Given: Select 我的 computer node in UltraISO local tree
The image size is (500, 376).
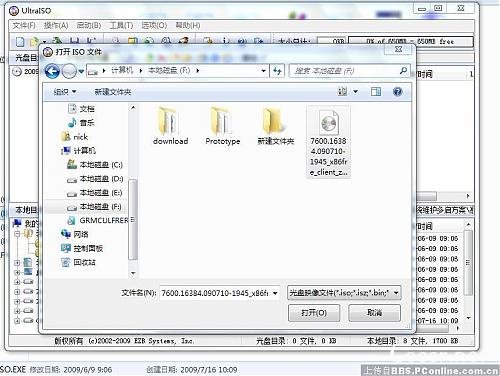Looking at the screenshot, I should [x=25, y=223].
